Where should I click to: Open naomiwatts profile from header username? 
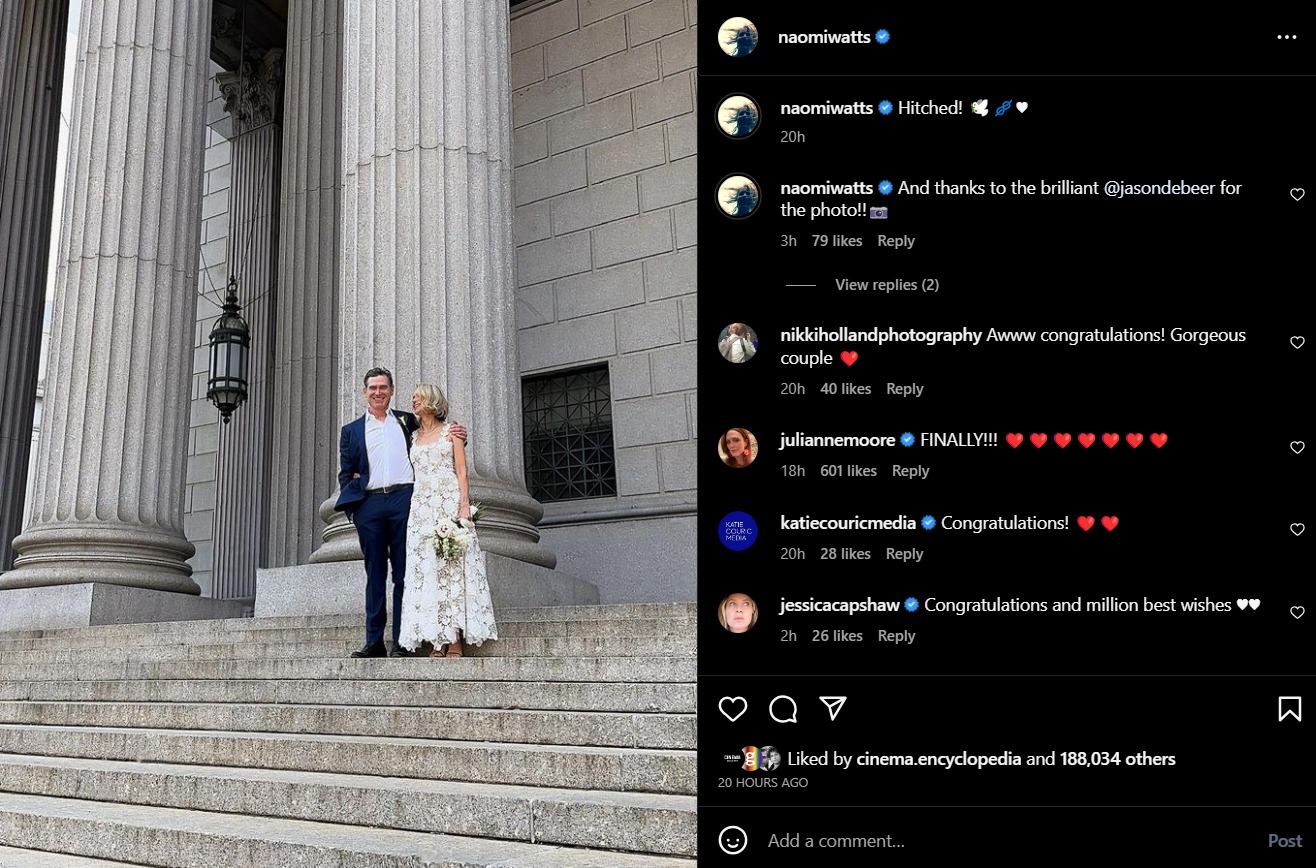[824, 37]
